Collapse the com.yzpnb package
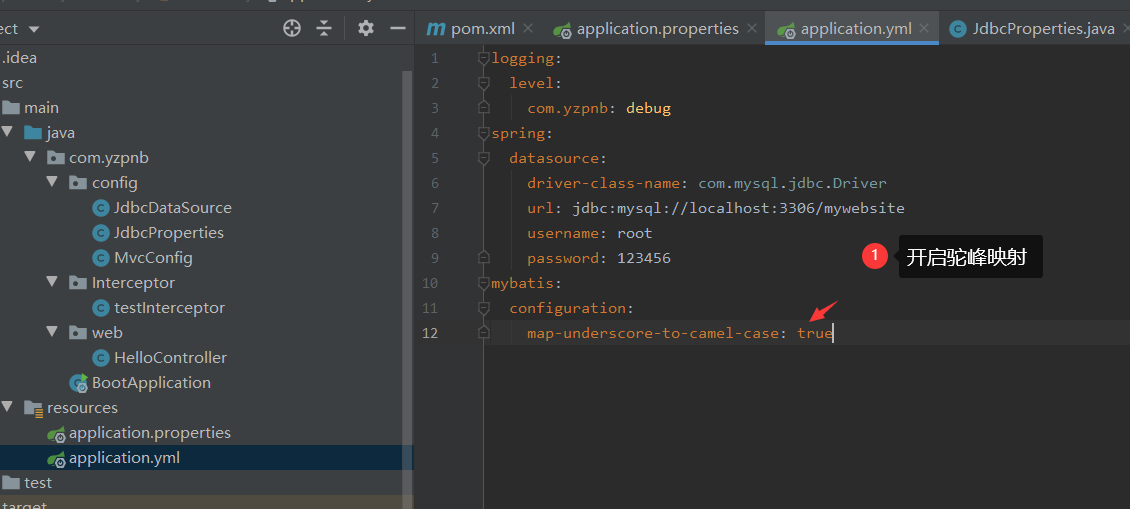The height and width of the screenshot is (509, 1130). tap(30, 156)
